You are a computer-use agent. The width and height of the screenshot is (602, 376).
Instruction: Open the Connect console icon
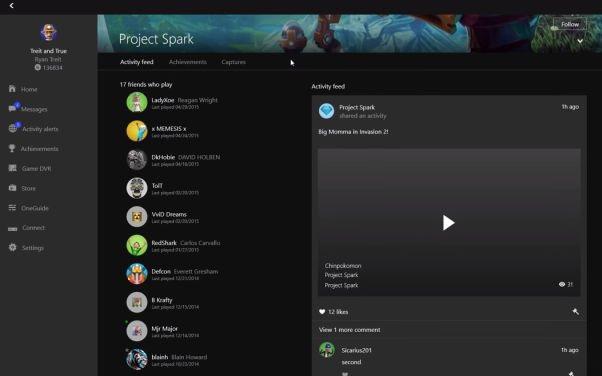click(13, 229)
